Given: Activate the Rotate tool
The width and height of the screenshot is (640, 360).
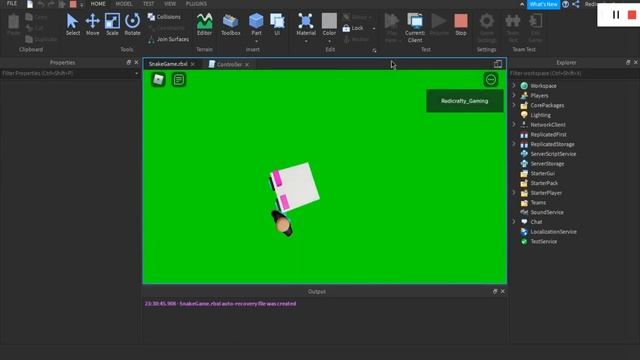Looking at the screenshot, I should (132, 24).
